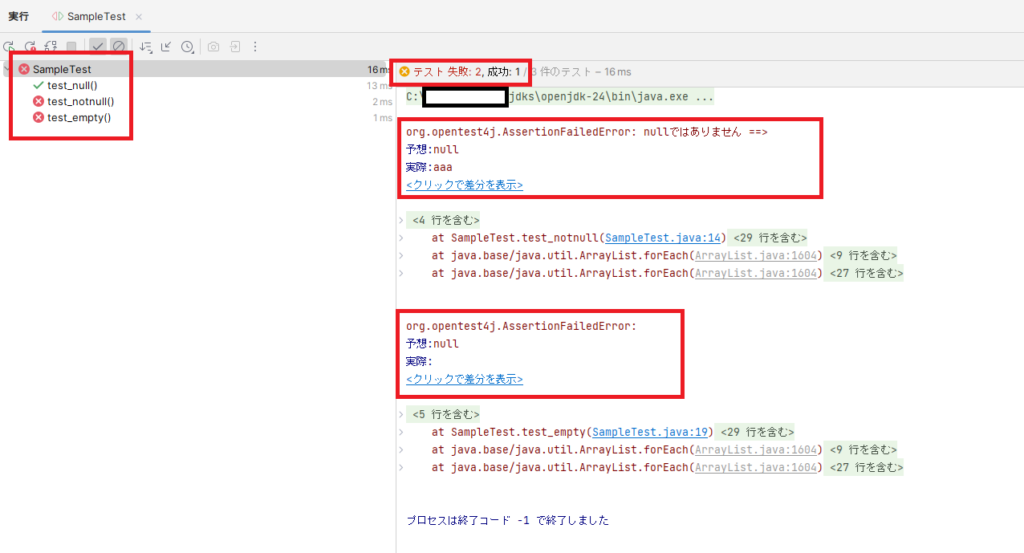Viewport: 1024px width, 553px height.
Task: Close the SampleTest tab
Action: click(x=138, y=16)
